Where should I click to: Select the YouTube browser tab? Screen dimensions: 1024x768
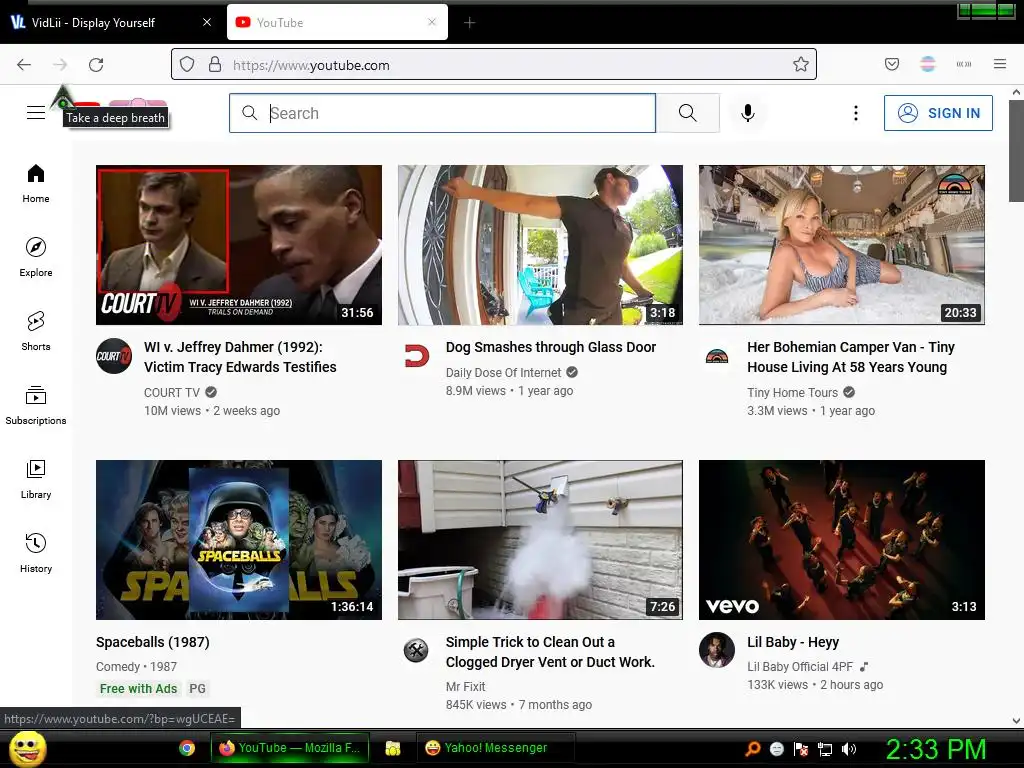(337, 23)
